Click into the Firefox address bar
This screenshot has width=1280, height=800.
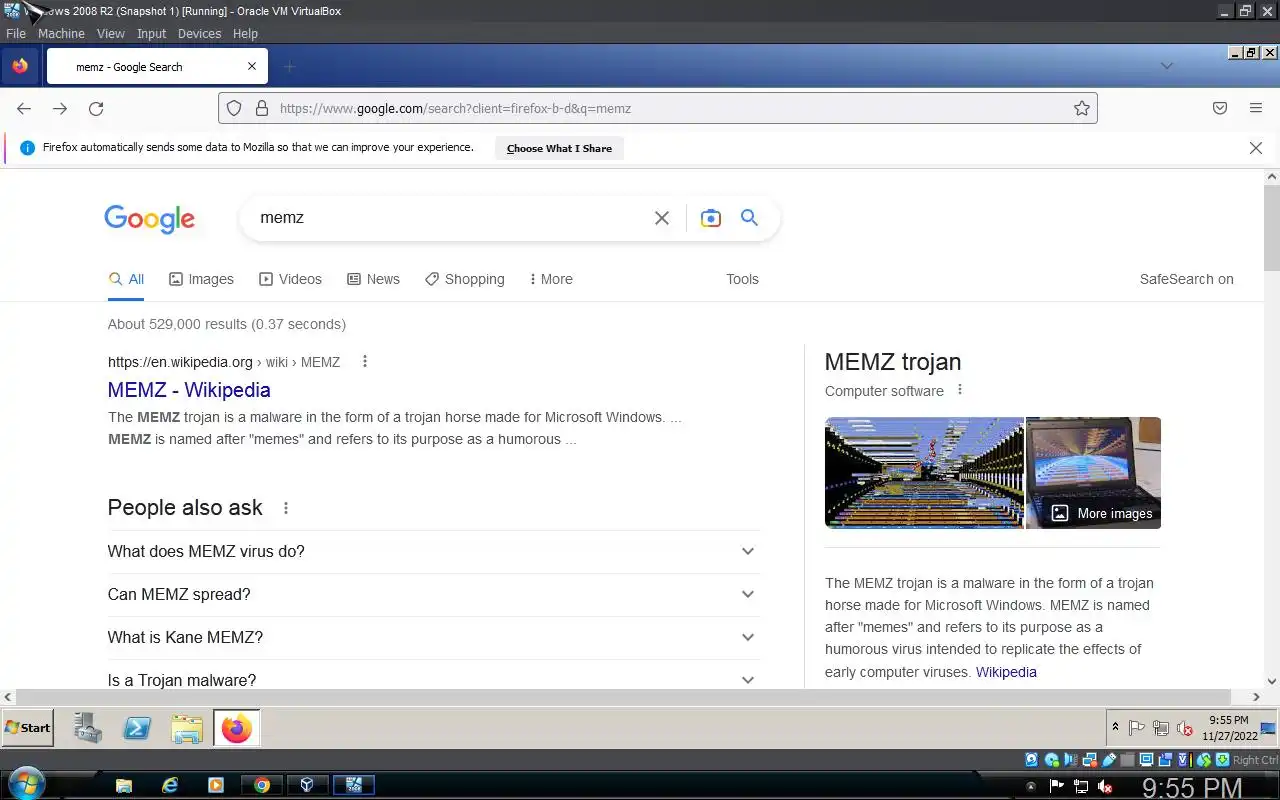click(x=657, y=108)
